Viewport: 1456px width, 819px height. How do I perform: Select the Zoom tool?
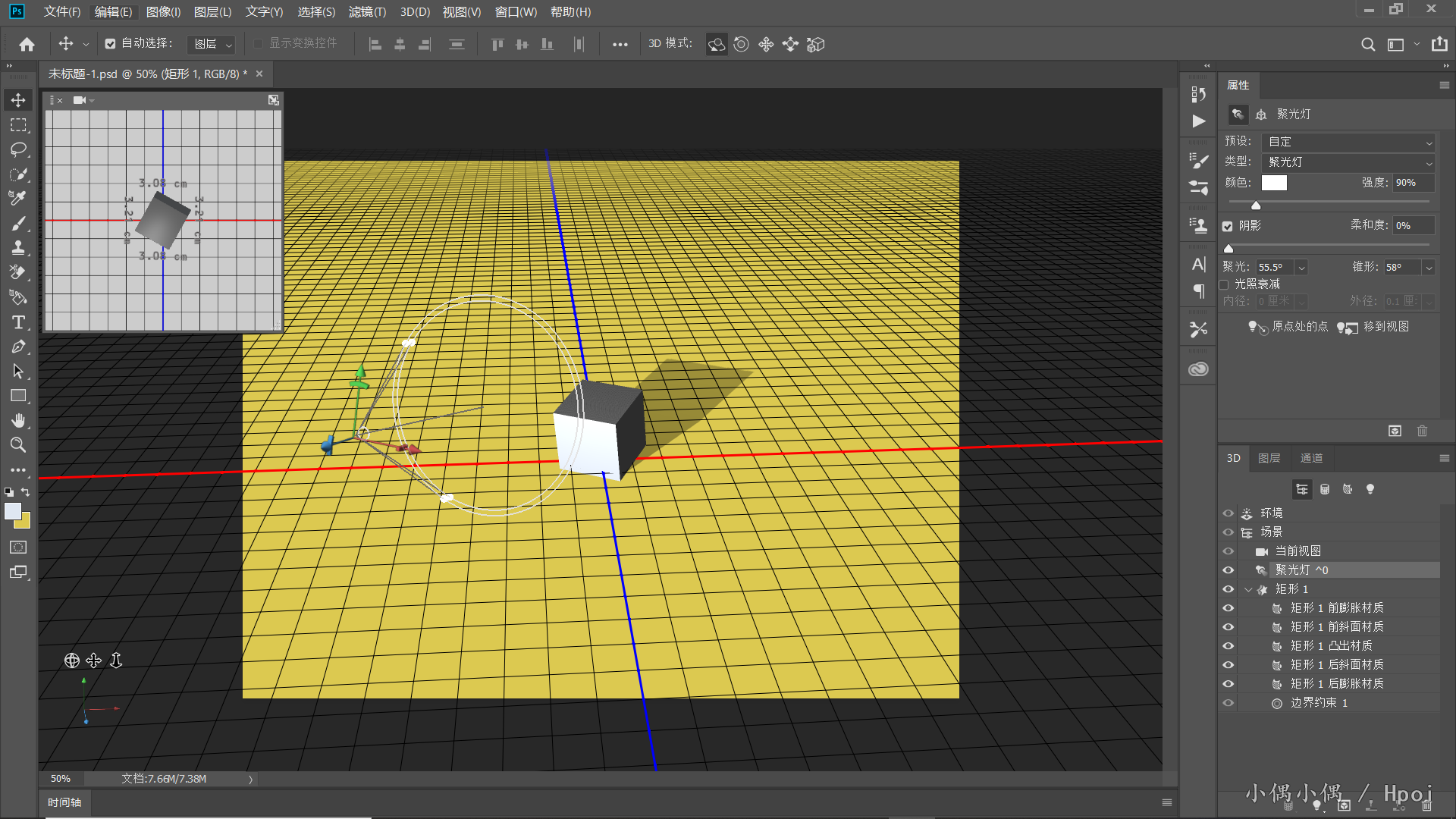click(x=18, y=445)
